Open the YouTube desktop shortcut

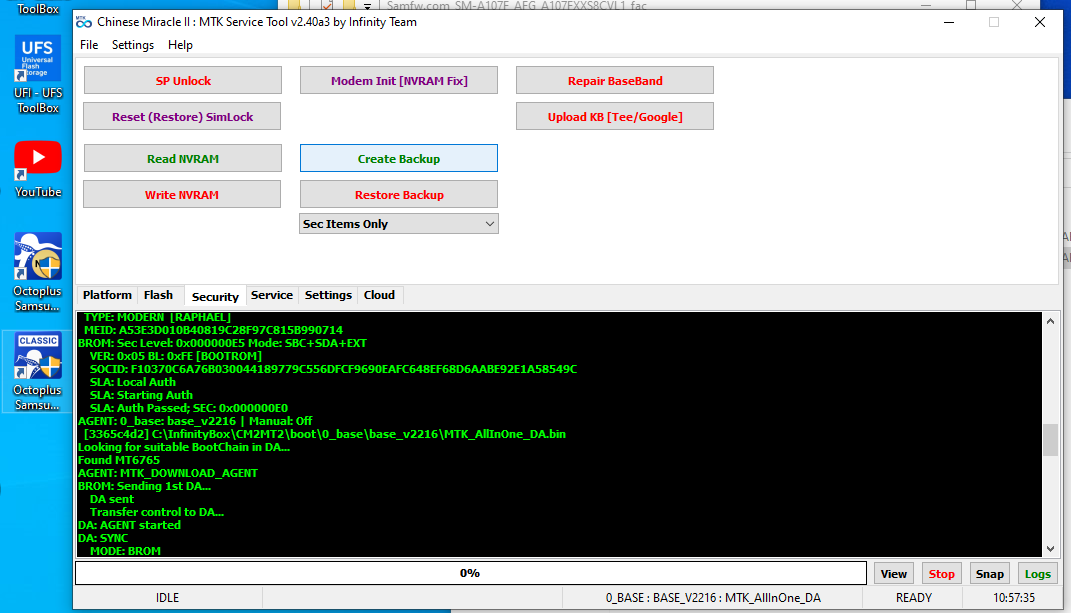(x=37, y=167)
